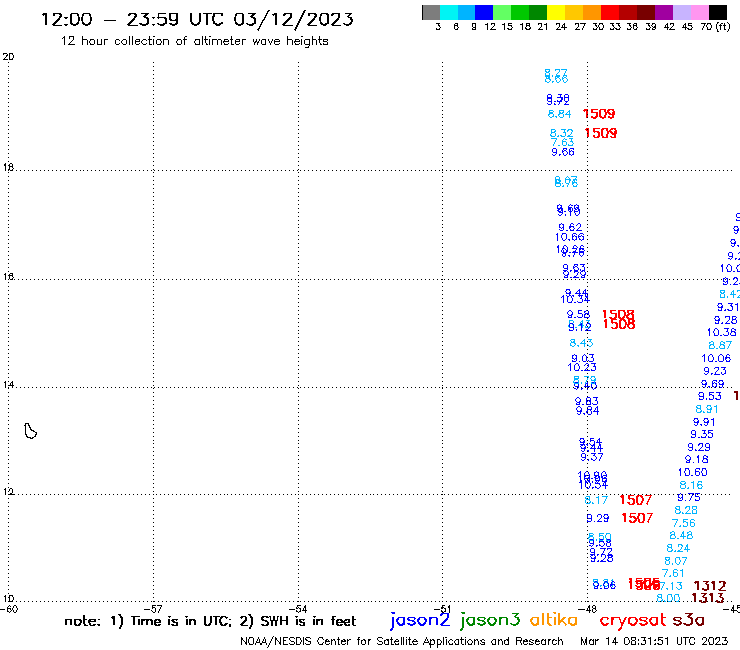Click wave height value 10.23
The image size is (740, 650).
pos(582,367)
